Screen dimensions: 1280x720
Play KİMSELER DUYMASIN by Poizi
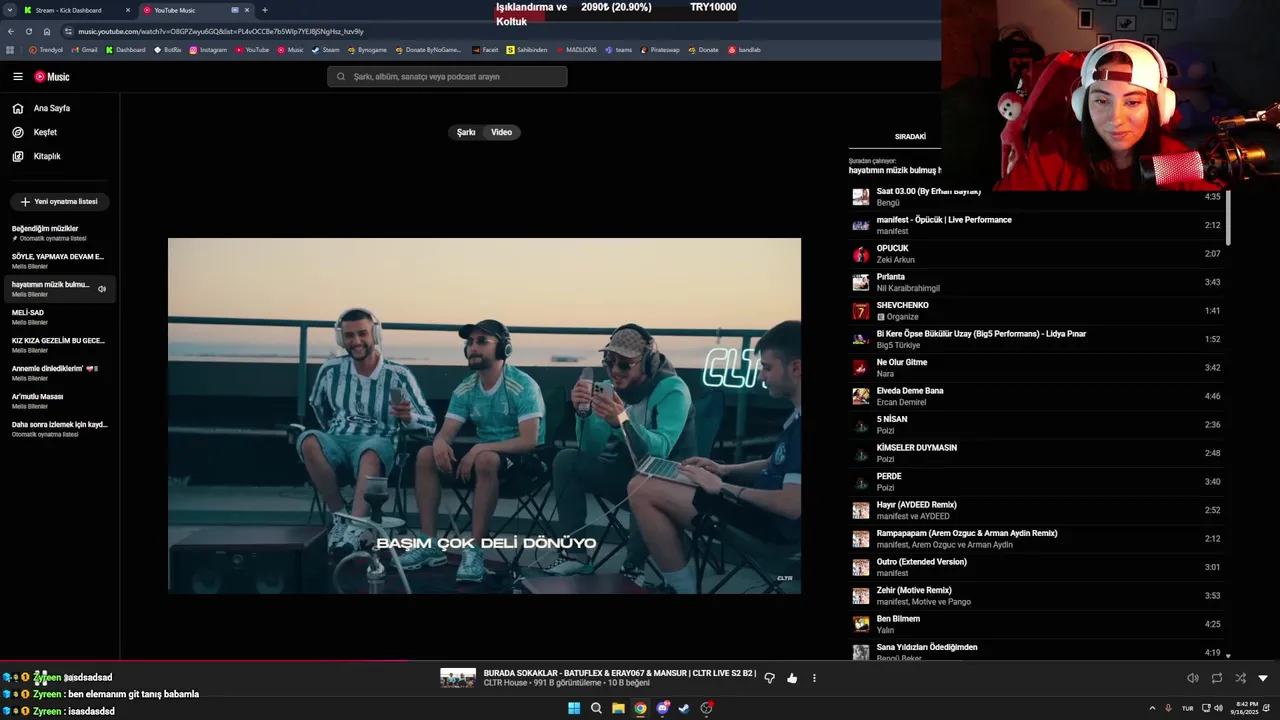click(1036, 453)
